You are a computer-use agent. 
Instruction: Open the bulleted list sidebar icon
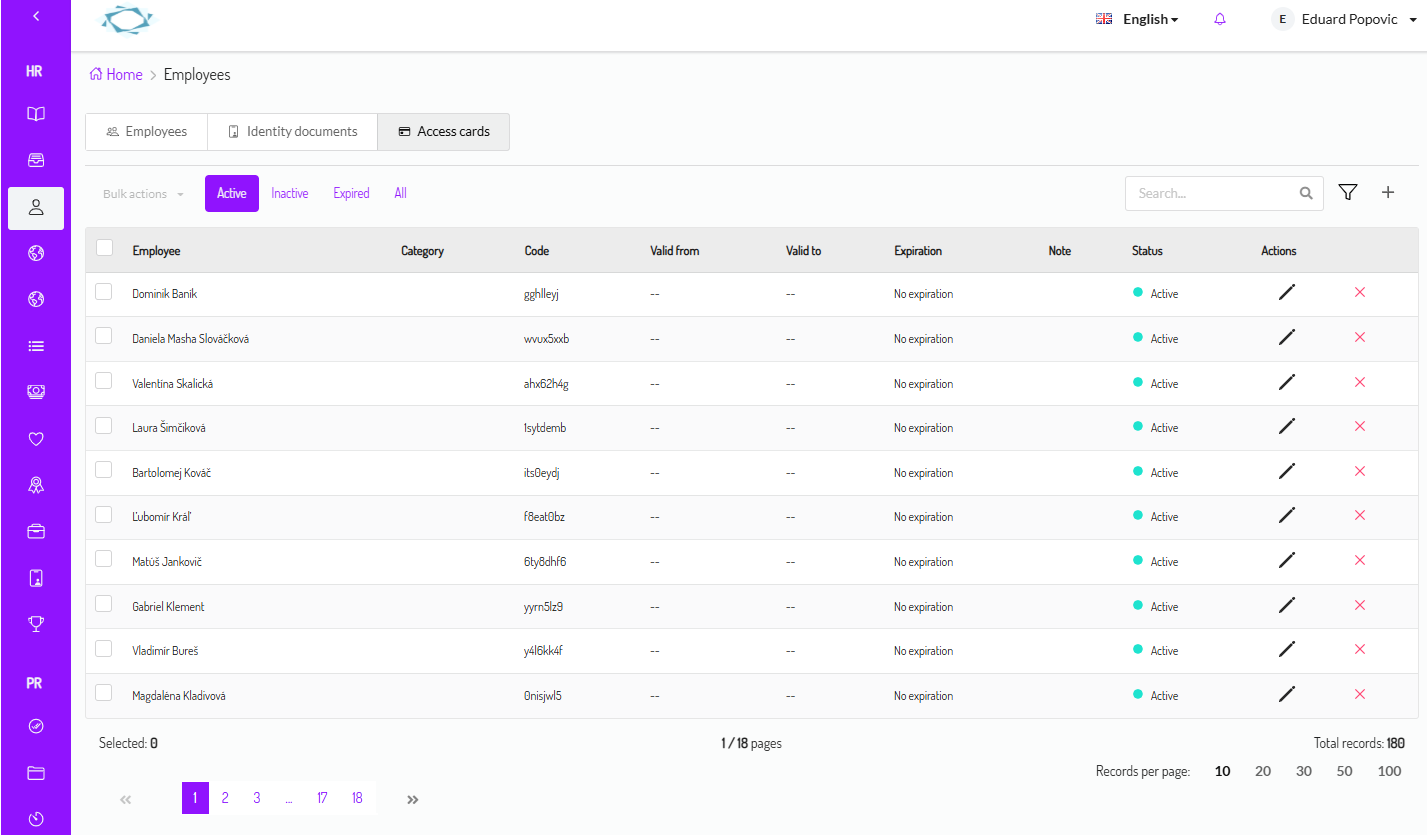coord(36,346)
